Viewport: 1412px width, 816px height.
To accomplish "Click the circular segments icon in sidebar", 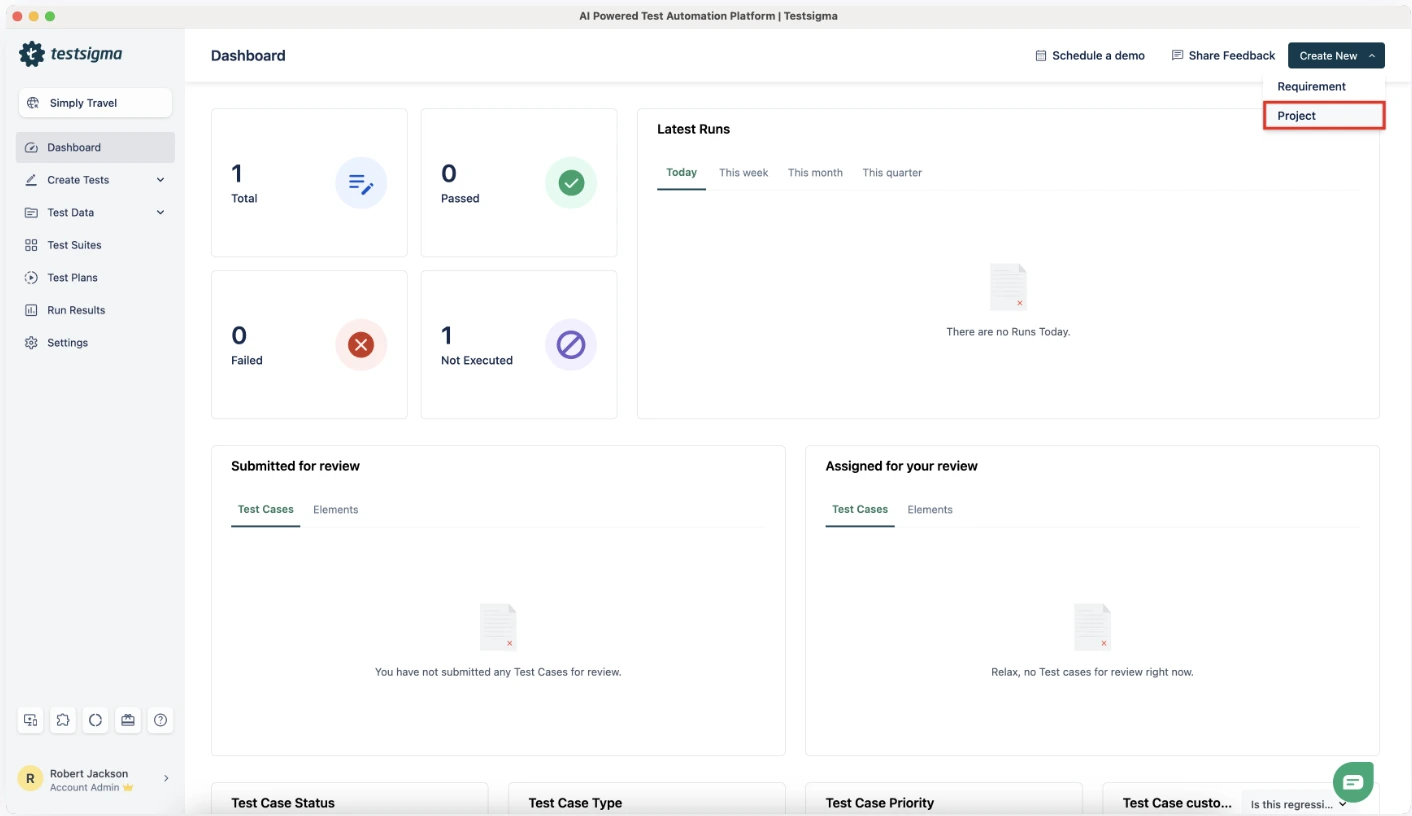I will click(95, 720).
